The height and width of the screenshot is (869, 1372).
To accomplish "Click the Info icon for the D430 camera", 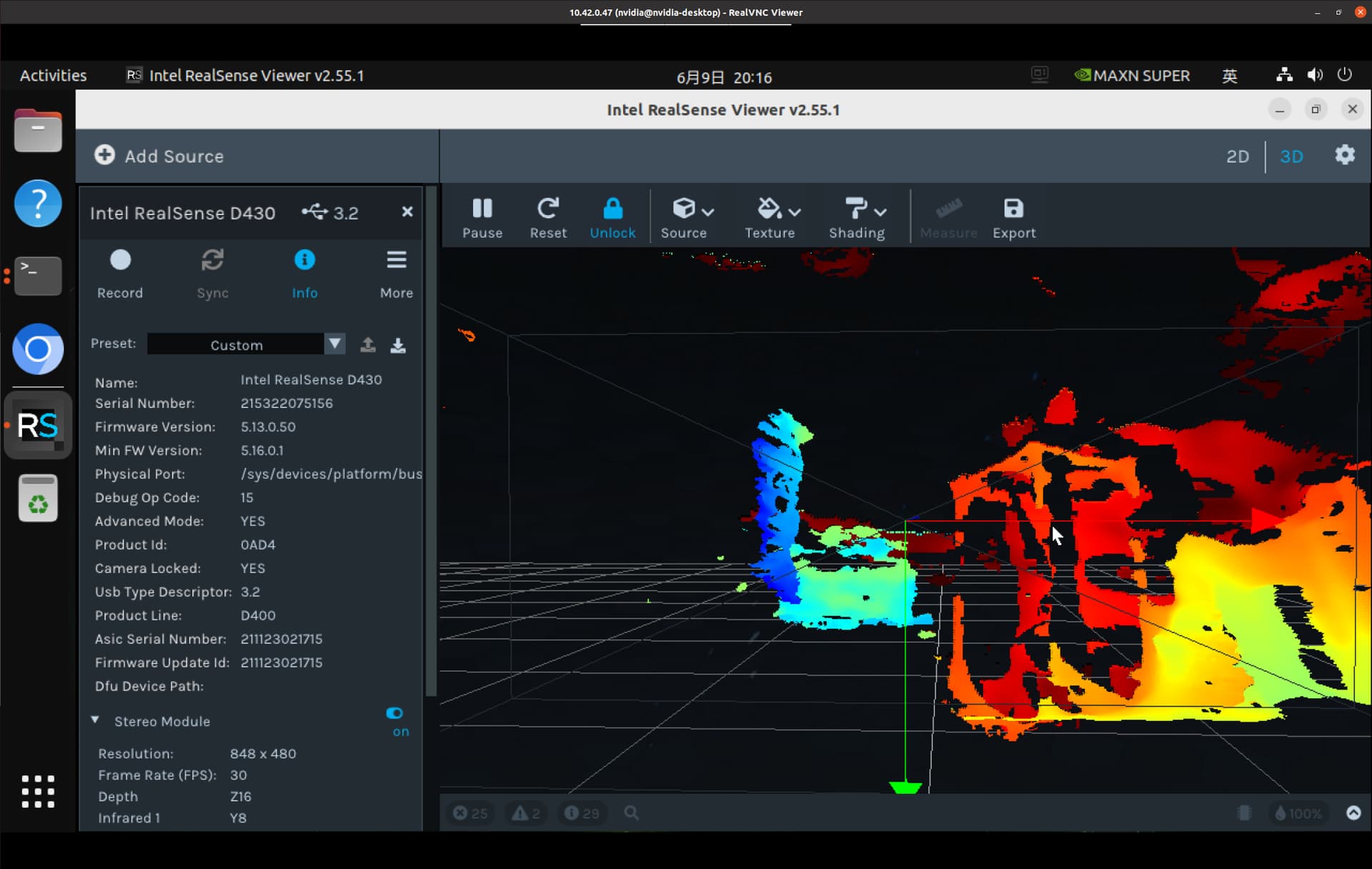I will point(304,259).
